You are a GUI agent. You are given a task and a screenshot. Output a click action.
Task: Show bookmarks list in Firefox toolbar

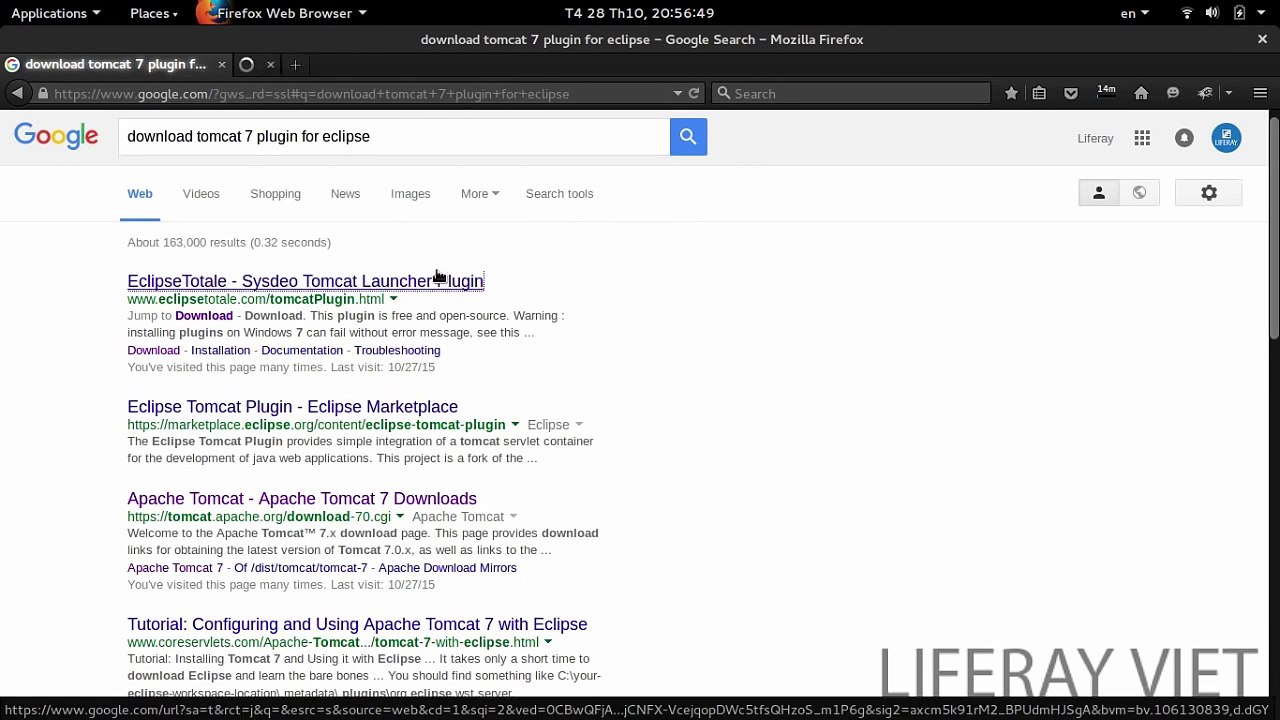(1039, 93)
